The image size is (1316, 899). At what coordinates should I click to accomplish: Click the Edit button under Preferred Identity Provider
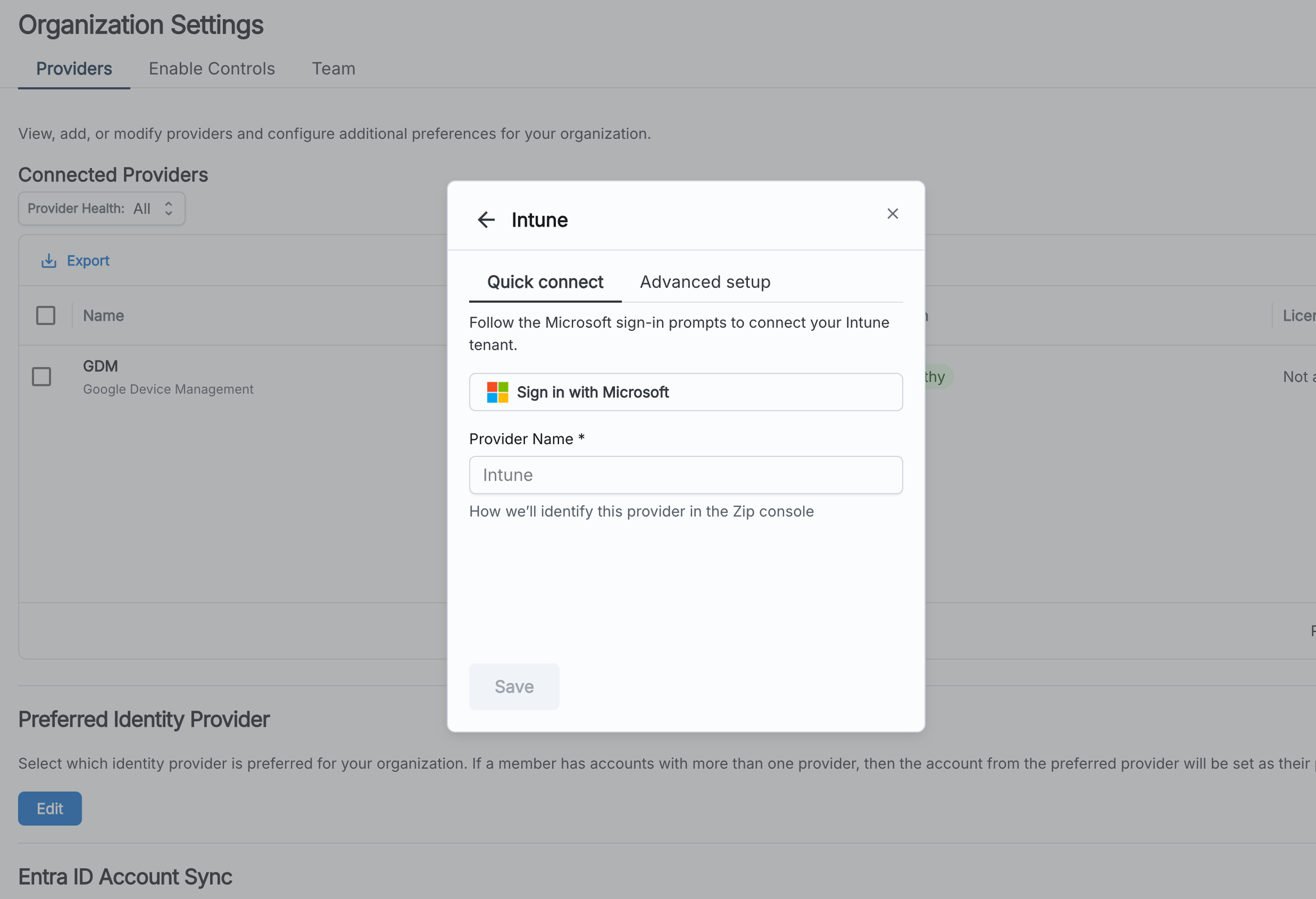tap(50, 808)
